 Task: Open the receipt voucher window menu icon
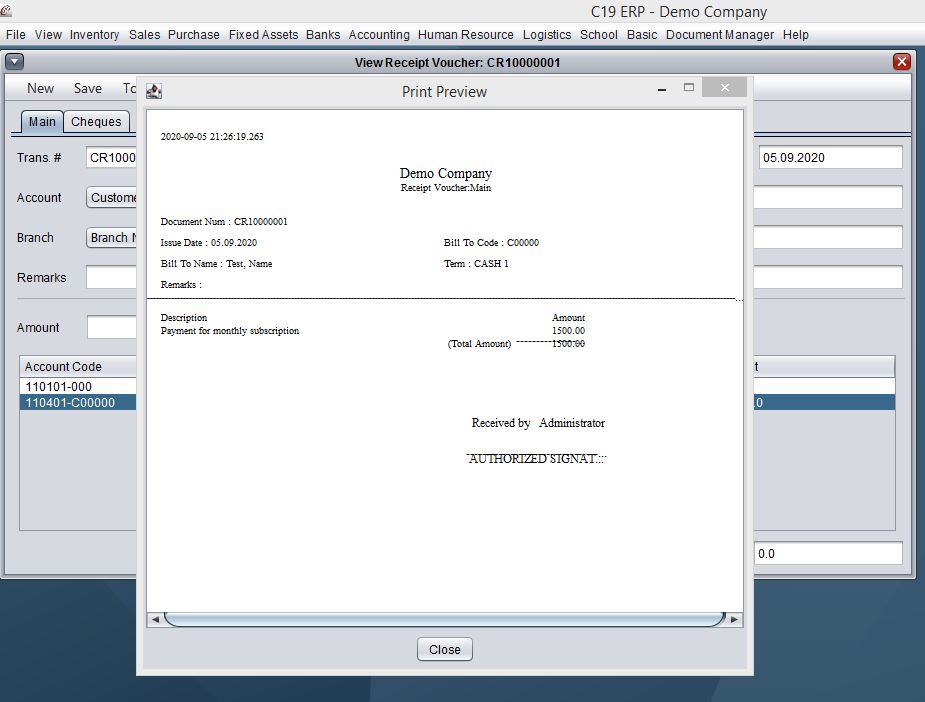point(14,62)
